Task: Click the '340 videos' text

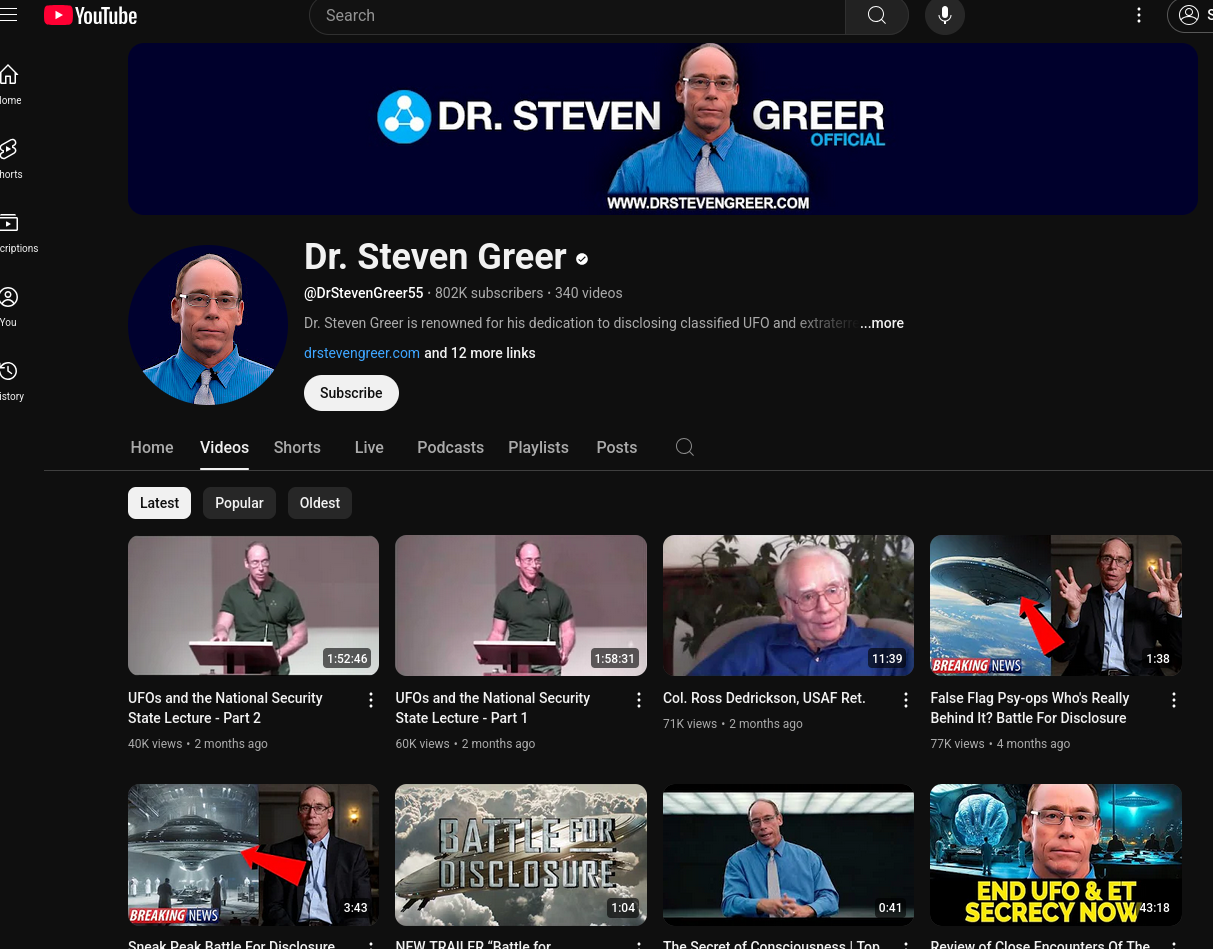Action: coord(589,293)
